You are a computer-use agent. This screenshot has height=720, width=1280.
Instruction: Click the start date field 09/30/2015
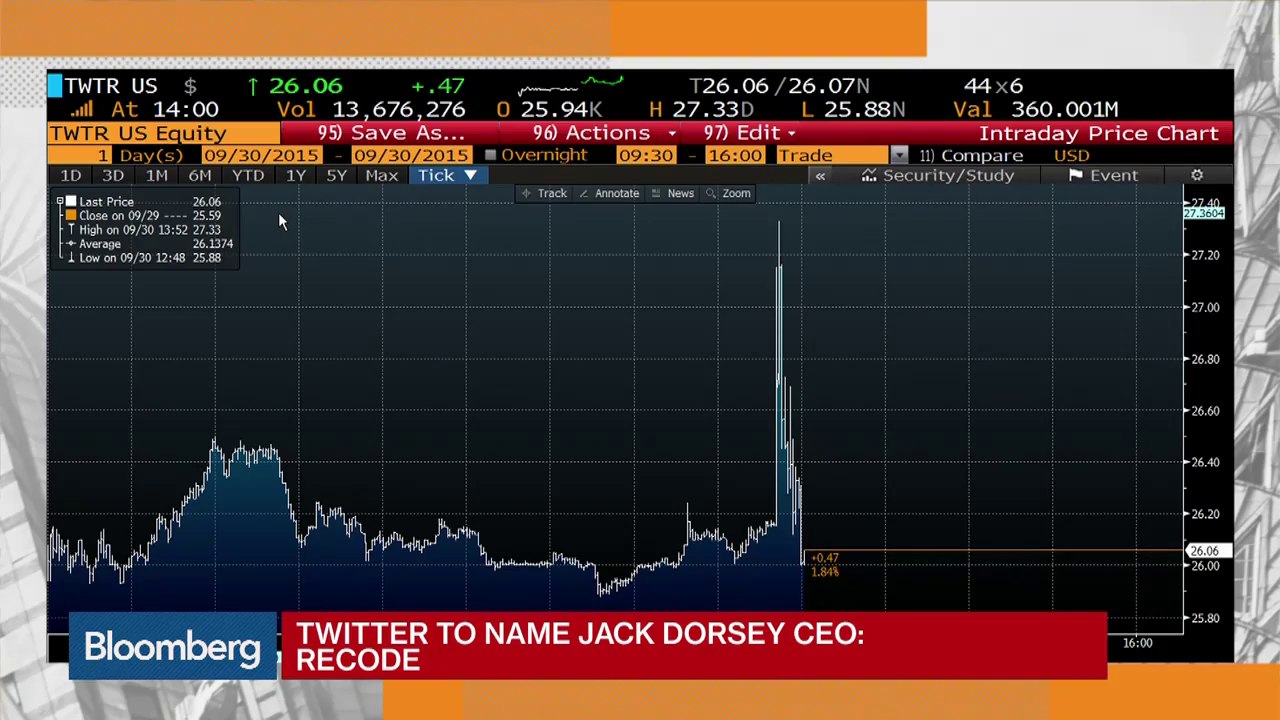tap(261, 155)
